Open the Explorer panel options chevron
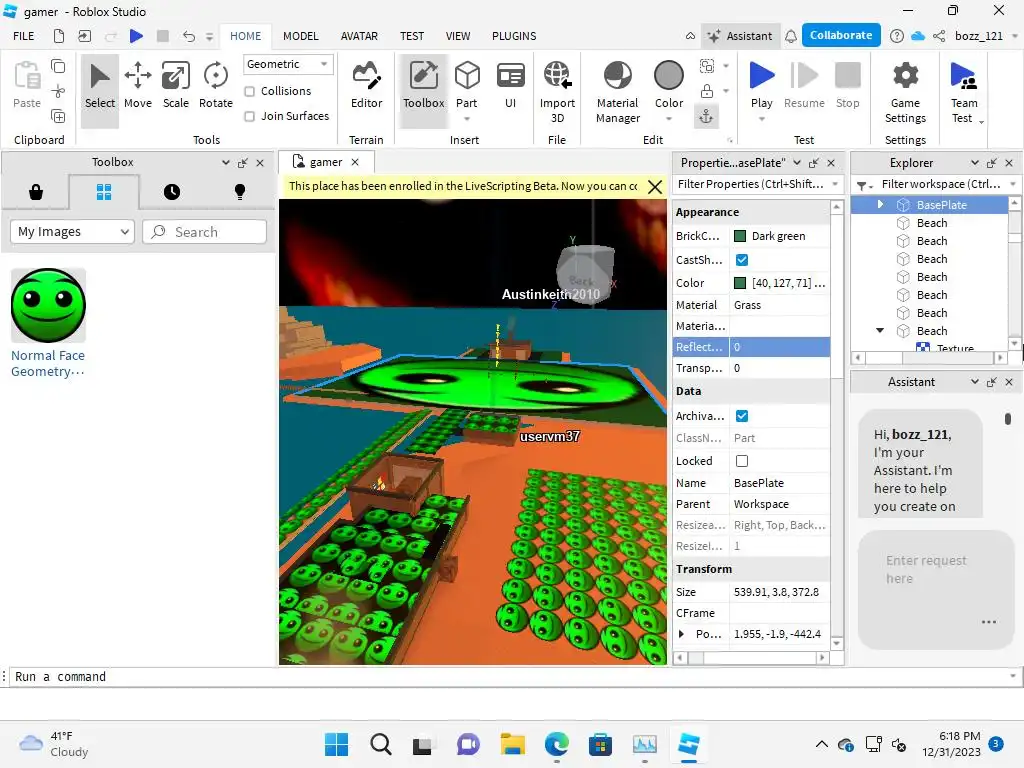Screen dimensions: 1024x768 [x=974, y=163]
